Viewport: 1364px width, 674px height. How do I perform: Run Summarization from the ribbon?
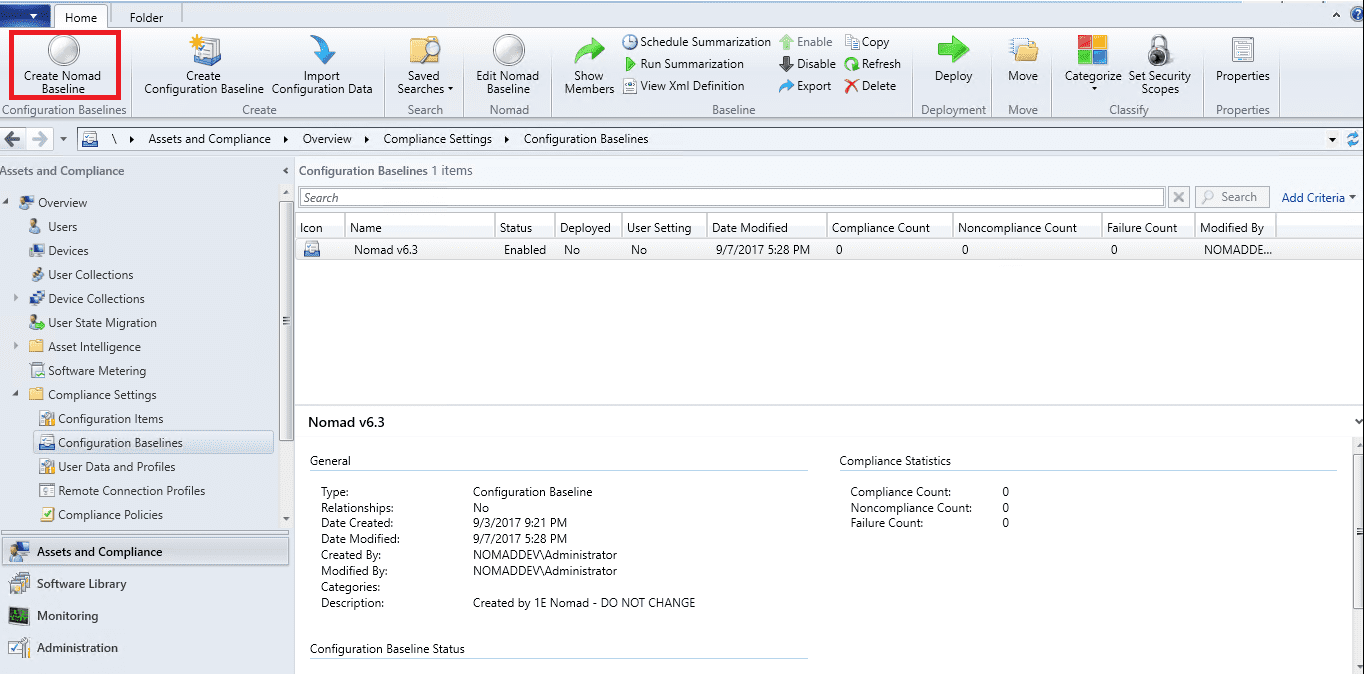(x=684, y=64)
